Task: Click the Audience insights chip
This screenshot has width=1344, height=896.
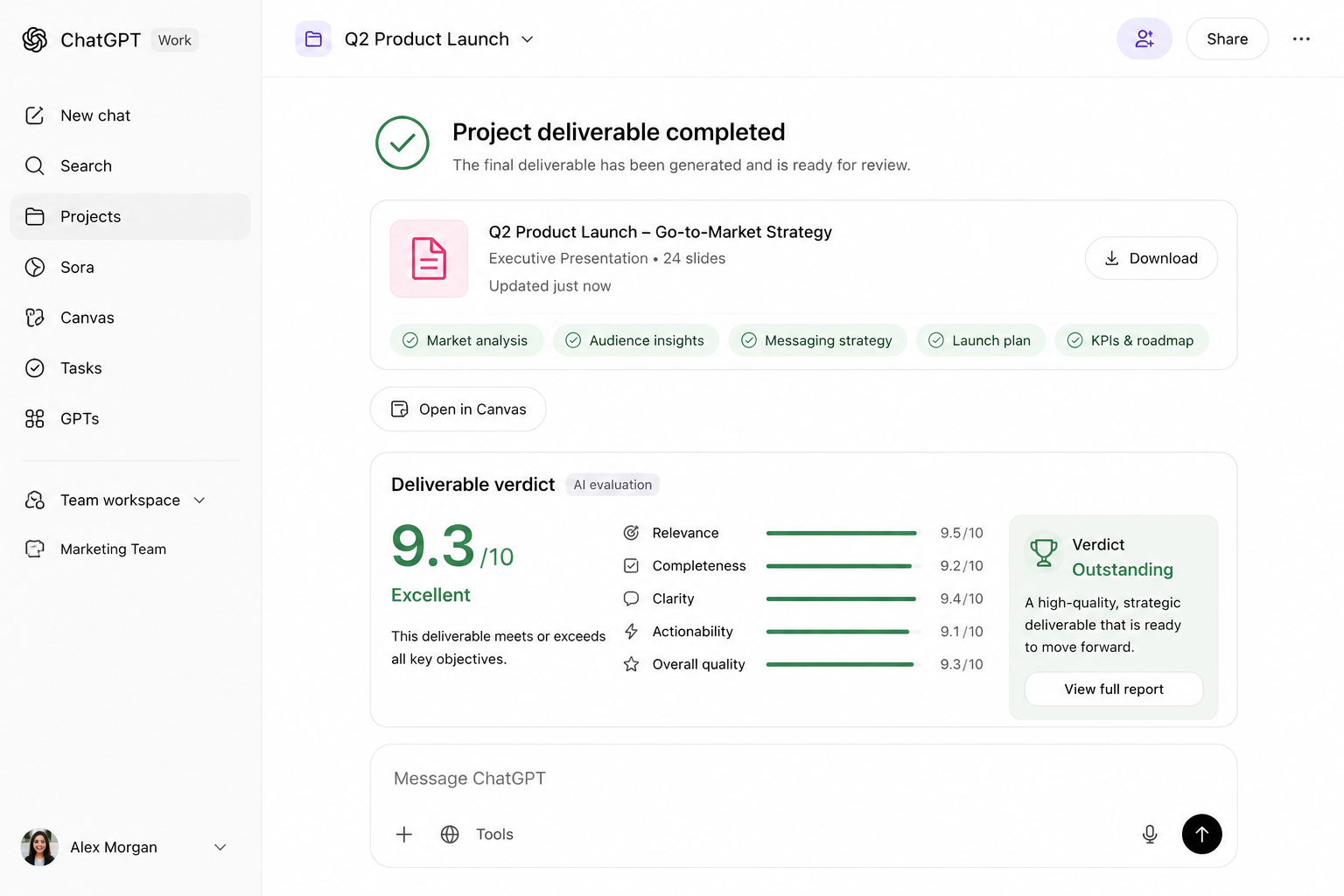Action: [x=636, y=340]
